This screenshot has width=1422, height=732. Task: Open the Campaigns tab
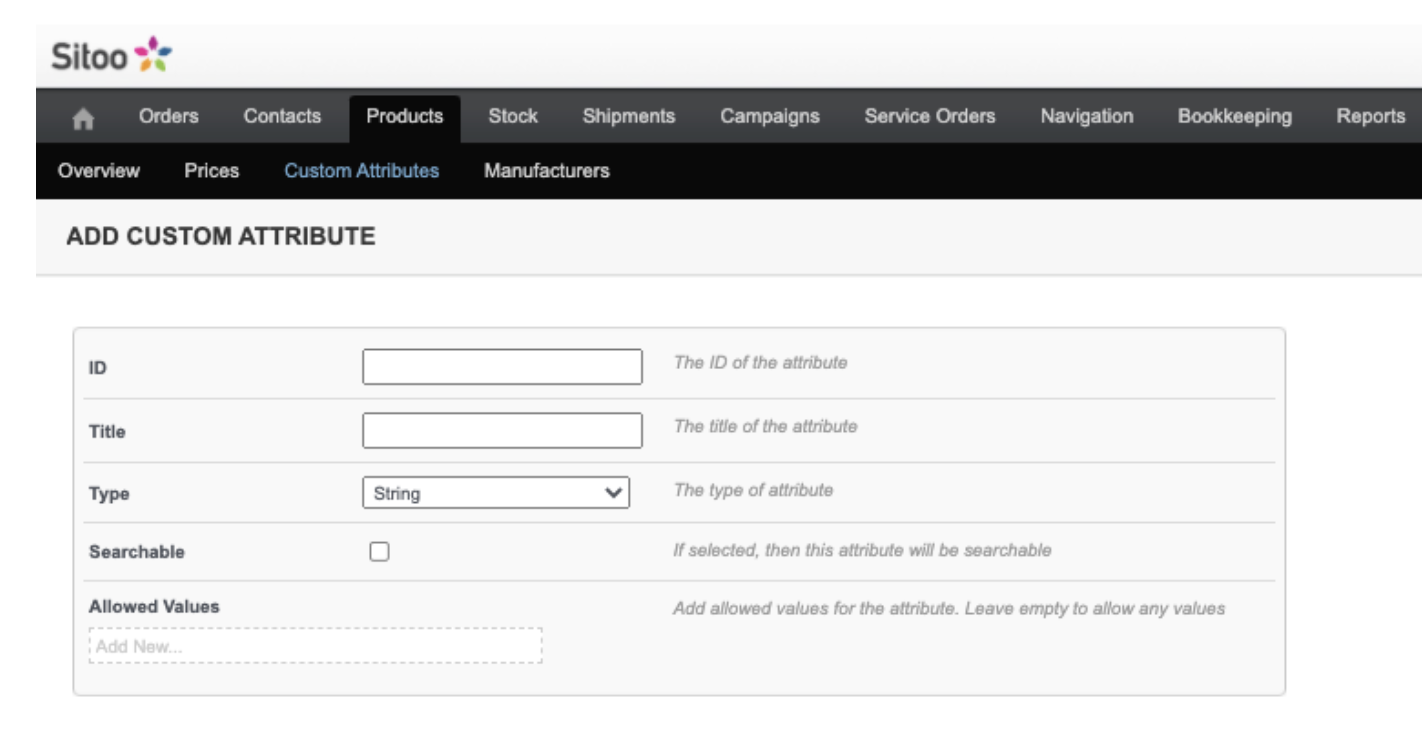(770, 116)
